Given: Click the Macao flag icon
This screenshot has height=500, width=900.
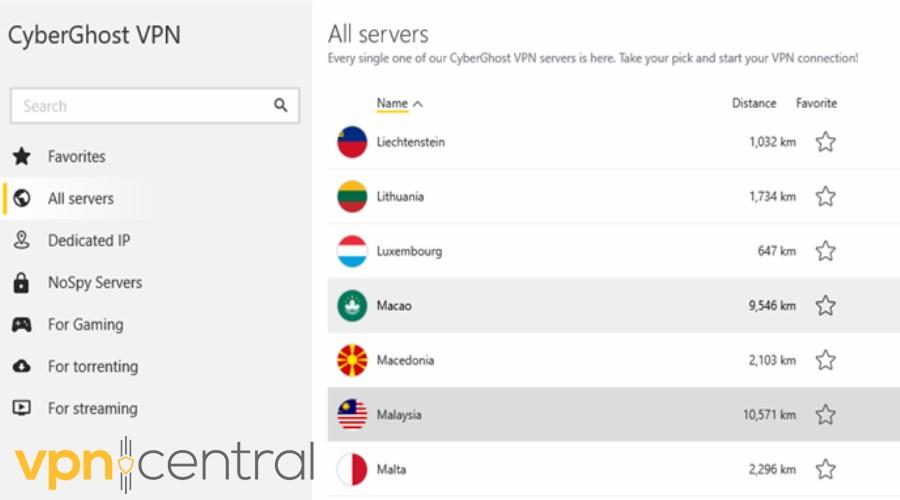Looking at the screenshot, I should pos(352,305).
